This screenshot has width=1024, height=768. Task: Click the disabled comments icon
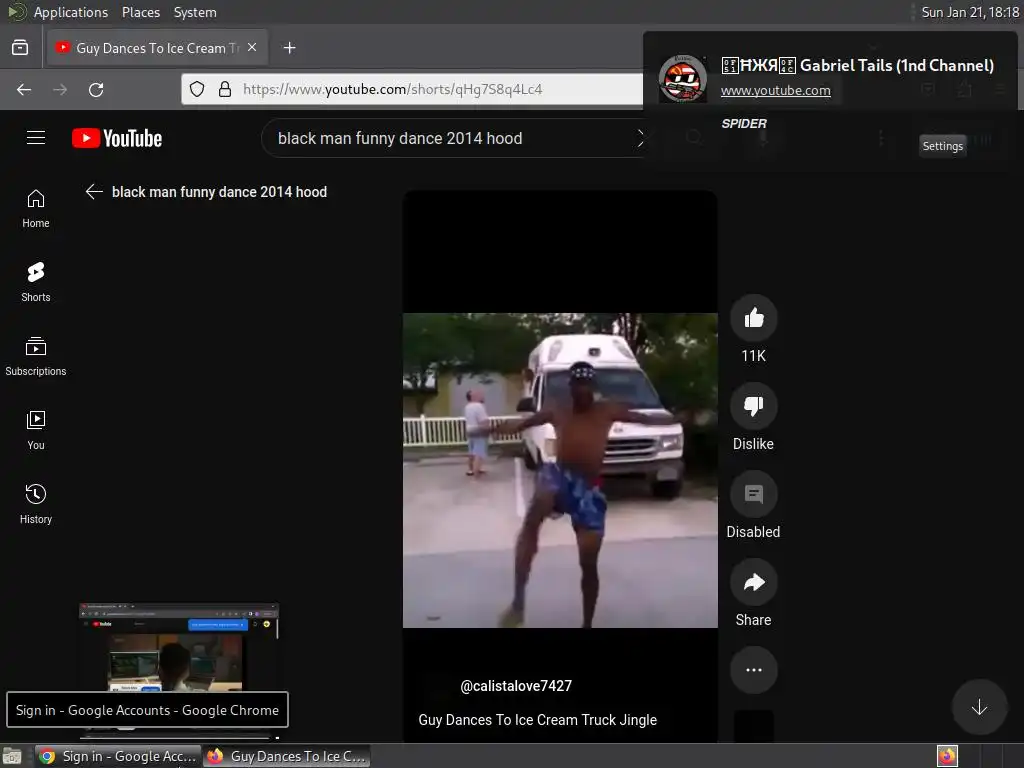[754, 494]
